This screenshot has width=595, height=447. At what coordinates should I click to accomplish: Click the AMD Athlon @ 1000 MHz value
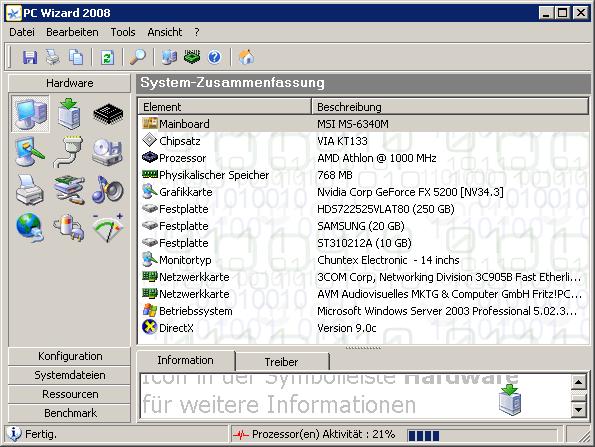pyautogui.click(x=377, y=158)
